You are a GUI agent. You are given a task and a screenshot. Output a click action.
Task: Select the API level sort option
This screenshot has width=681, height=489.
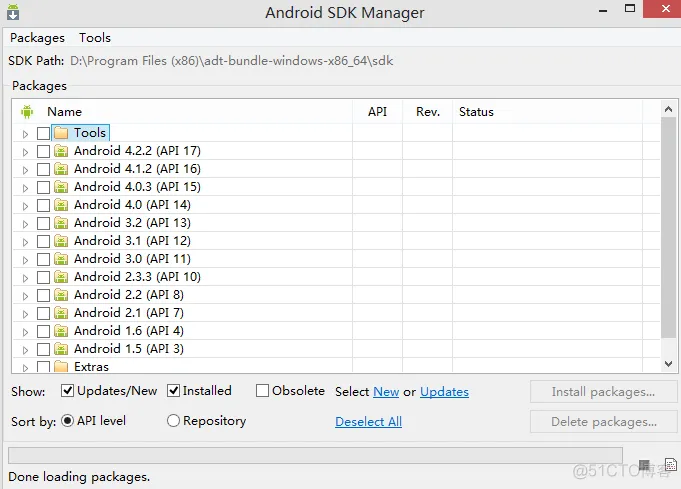coord(67,420)
